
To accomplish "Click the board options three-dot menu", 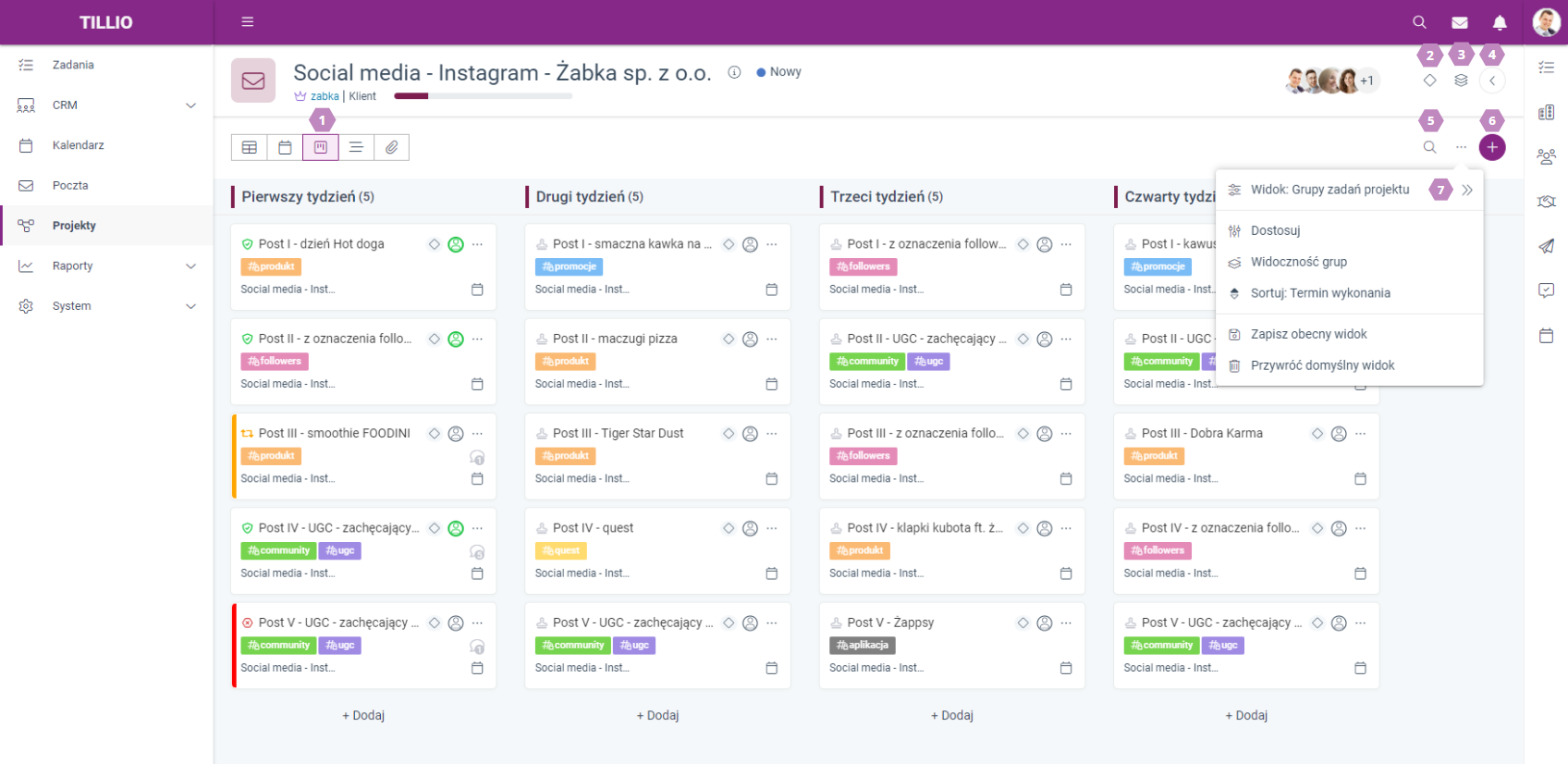I will click(x=1461, y=147).
